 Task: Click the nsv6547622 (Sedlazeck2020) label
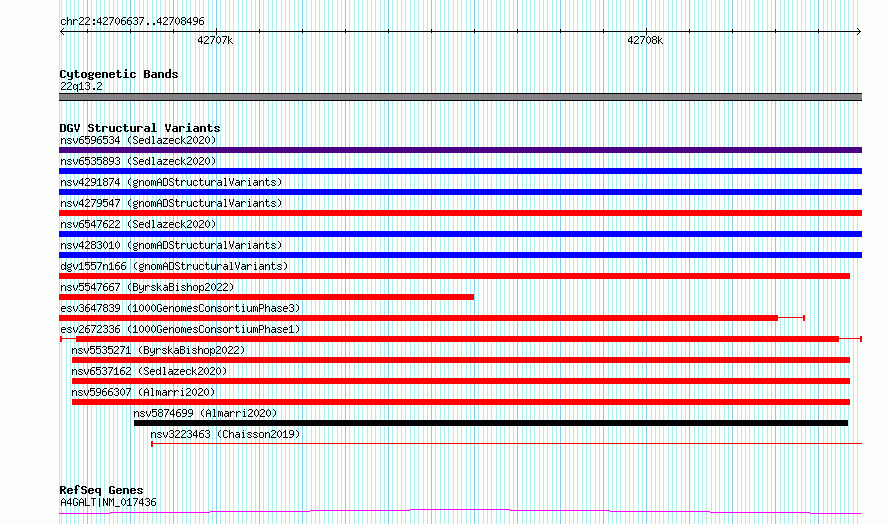tap(138, 224)
